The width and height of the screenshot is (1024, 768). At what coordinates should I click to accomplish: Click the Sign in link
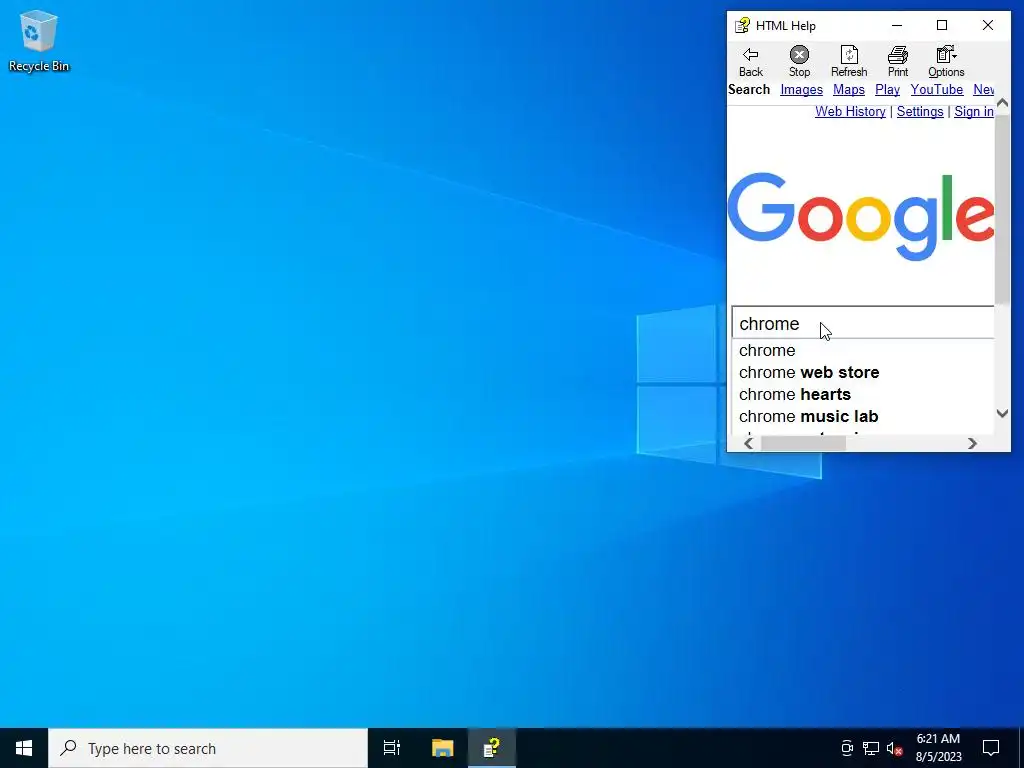[x=974, y=112]
